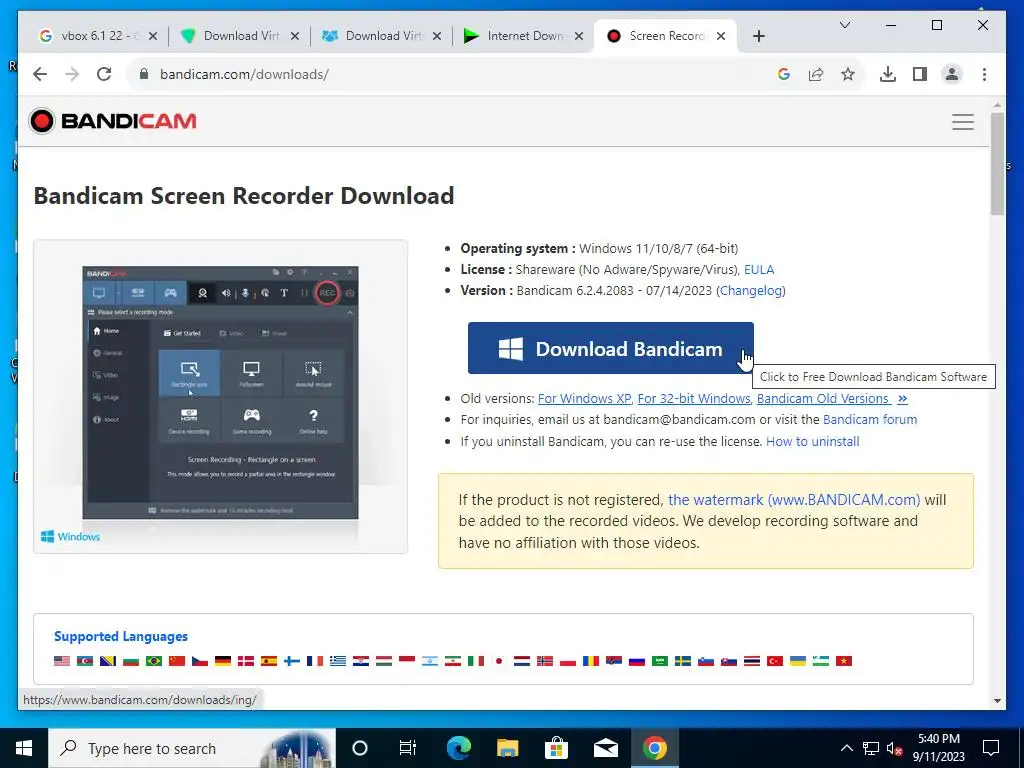1024x768 pixels.
Task: Select the China flag
Action: click(177, 661)
